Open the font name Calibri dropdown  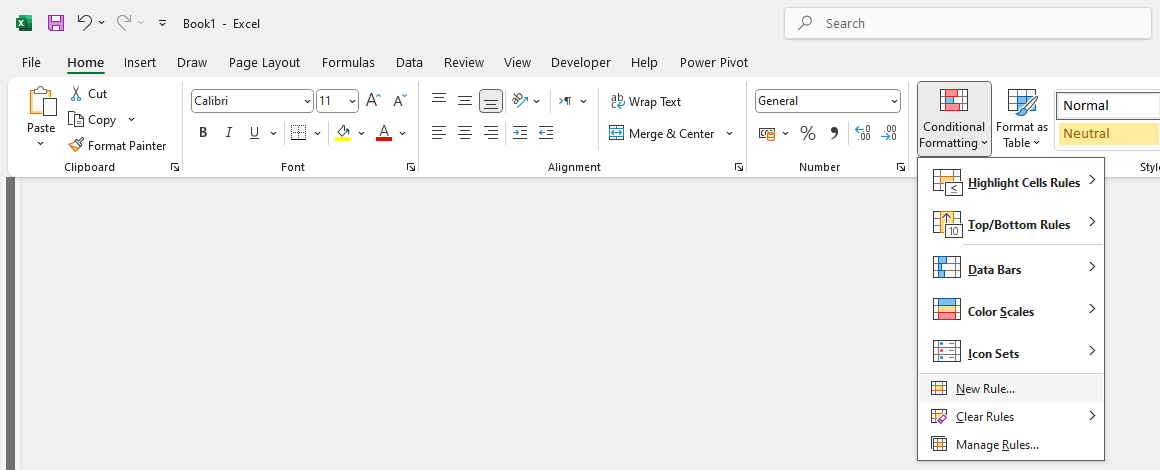[x=307, y=101]
